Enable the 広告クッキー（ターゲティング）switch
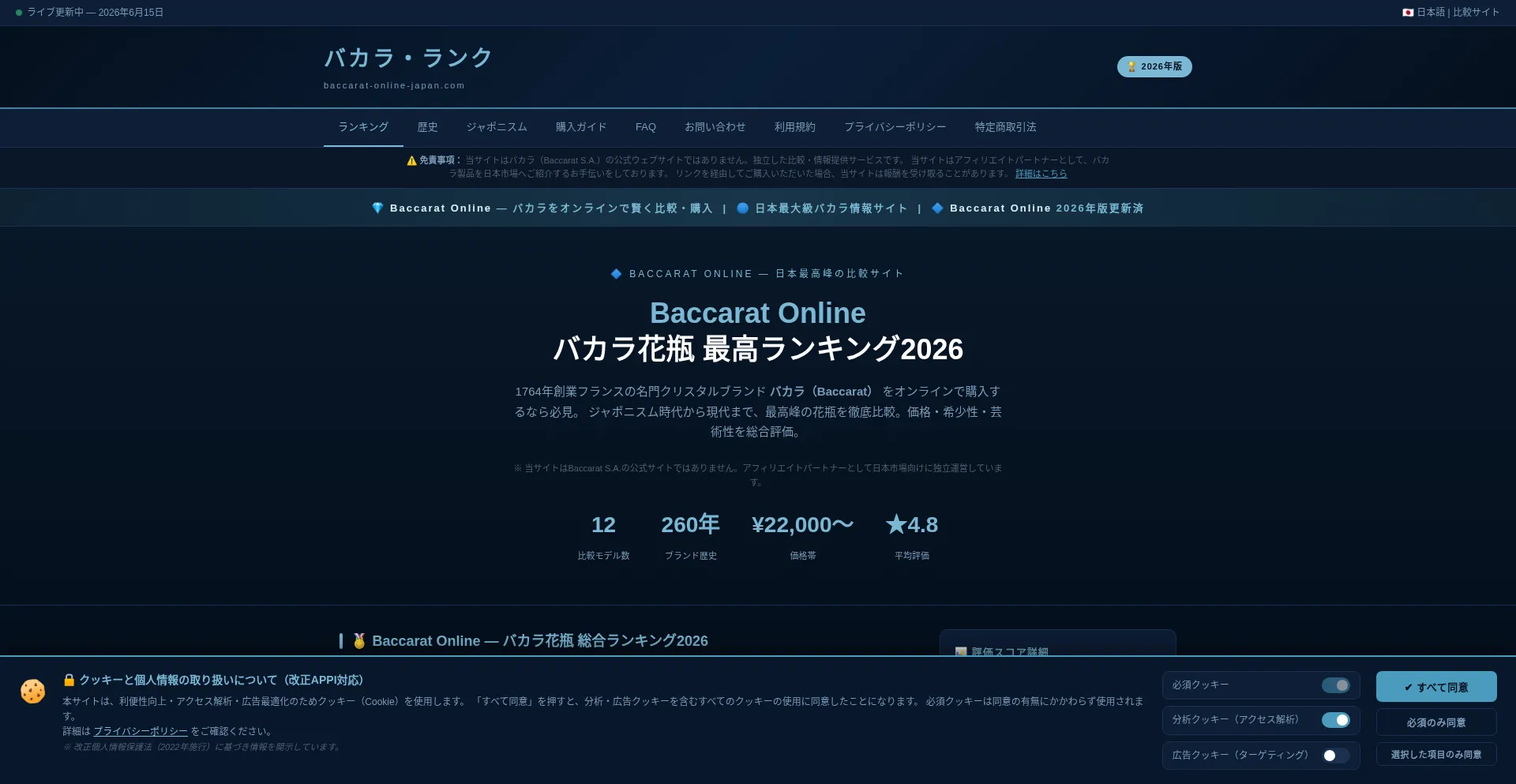Viewport: 1516px width, 784px height. [1336, 756]
